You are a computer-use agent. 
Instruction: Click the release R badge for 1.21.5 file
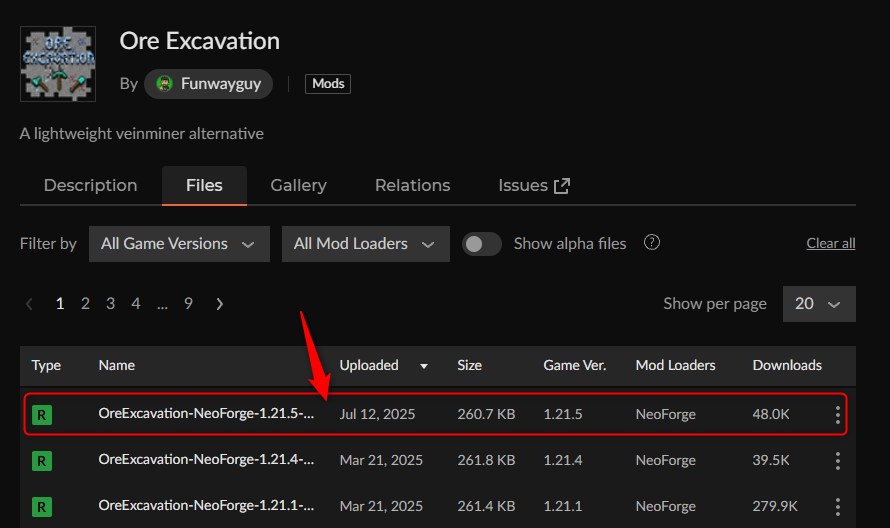pyautogui.click(x=42, y=414)
